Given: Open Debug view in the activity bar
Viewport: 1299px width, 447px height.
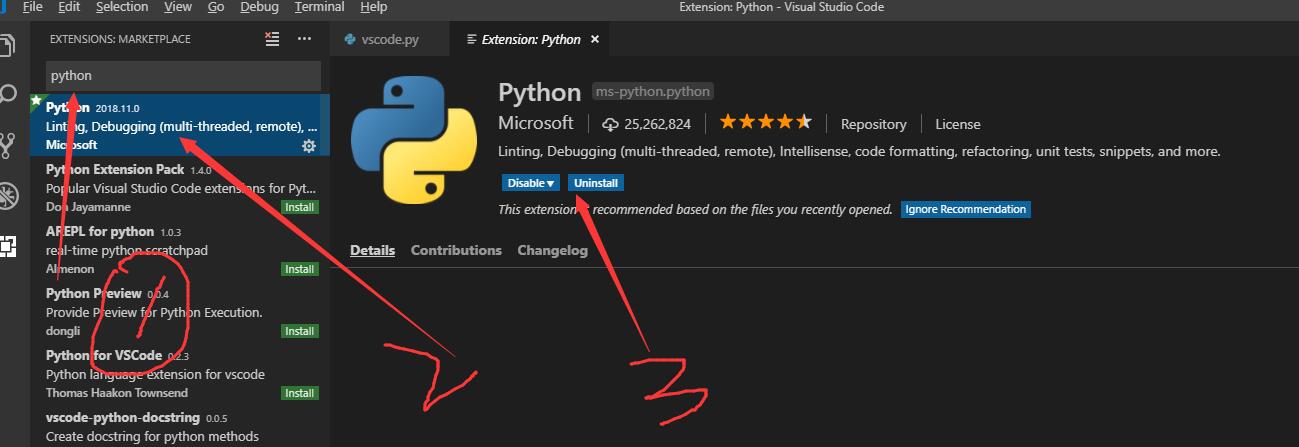Looking at the screenshot, I should tap(8, 194).
